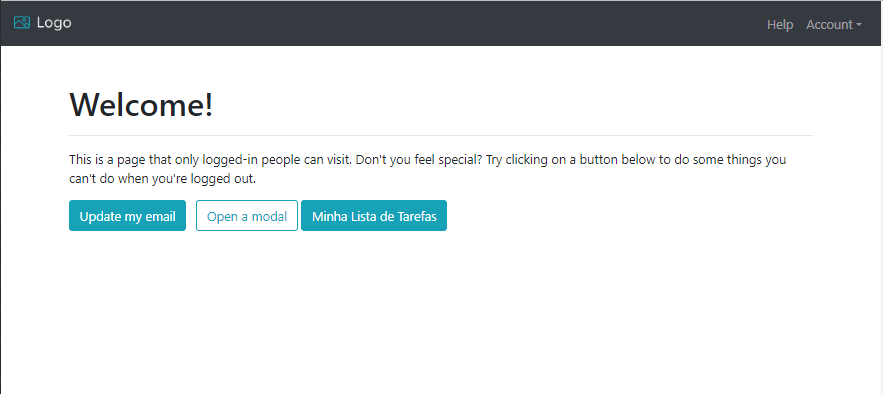Launch the Open a modal button
The image size is (883, 394).
pos(247,216)
